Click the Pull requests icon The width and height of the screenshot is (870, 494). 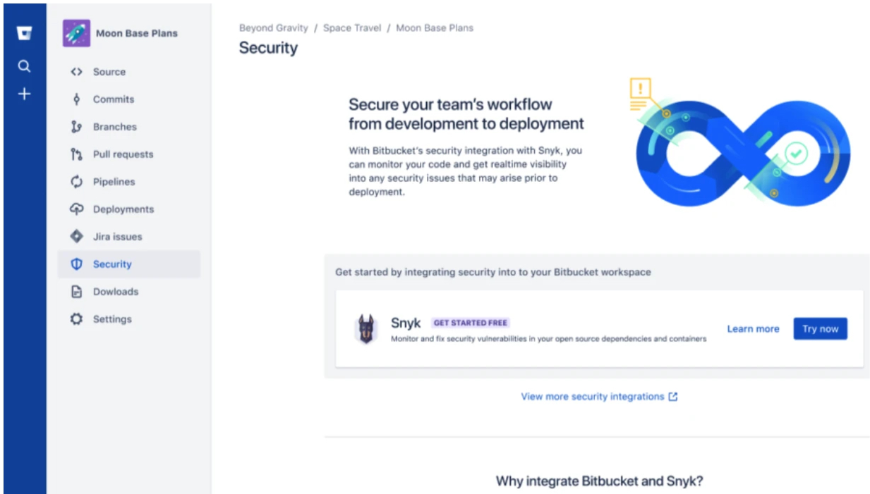pos(76,154)
